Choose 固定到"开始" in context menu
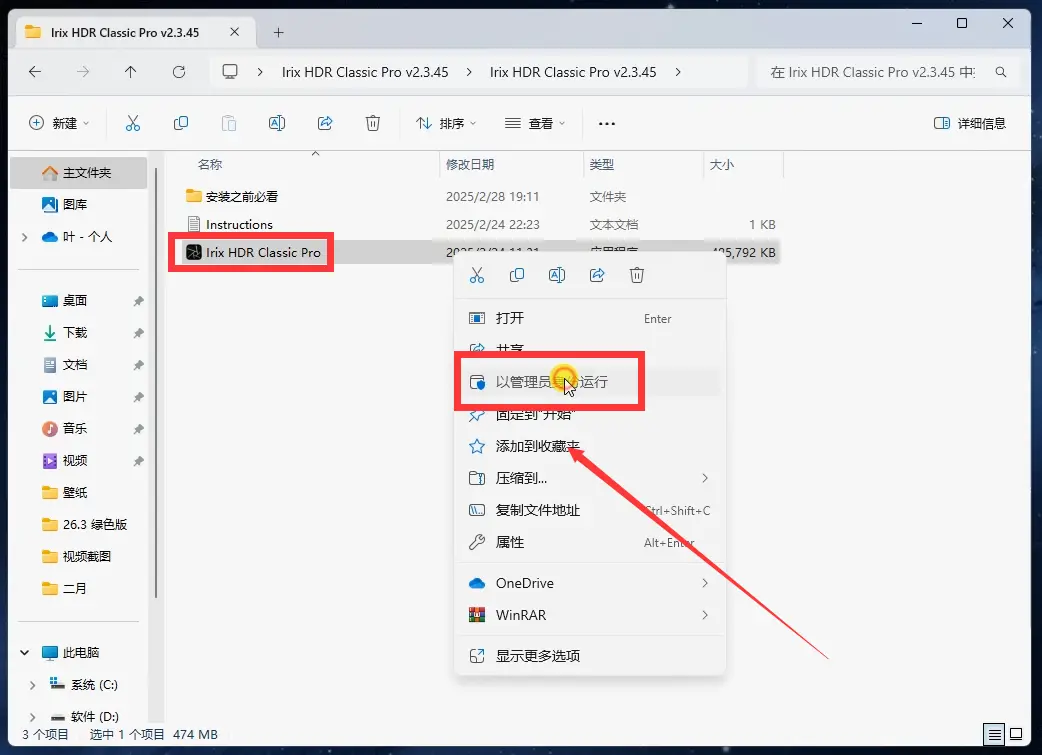Viewport: 1042px width, 755px height. 589,414
